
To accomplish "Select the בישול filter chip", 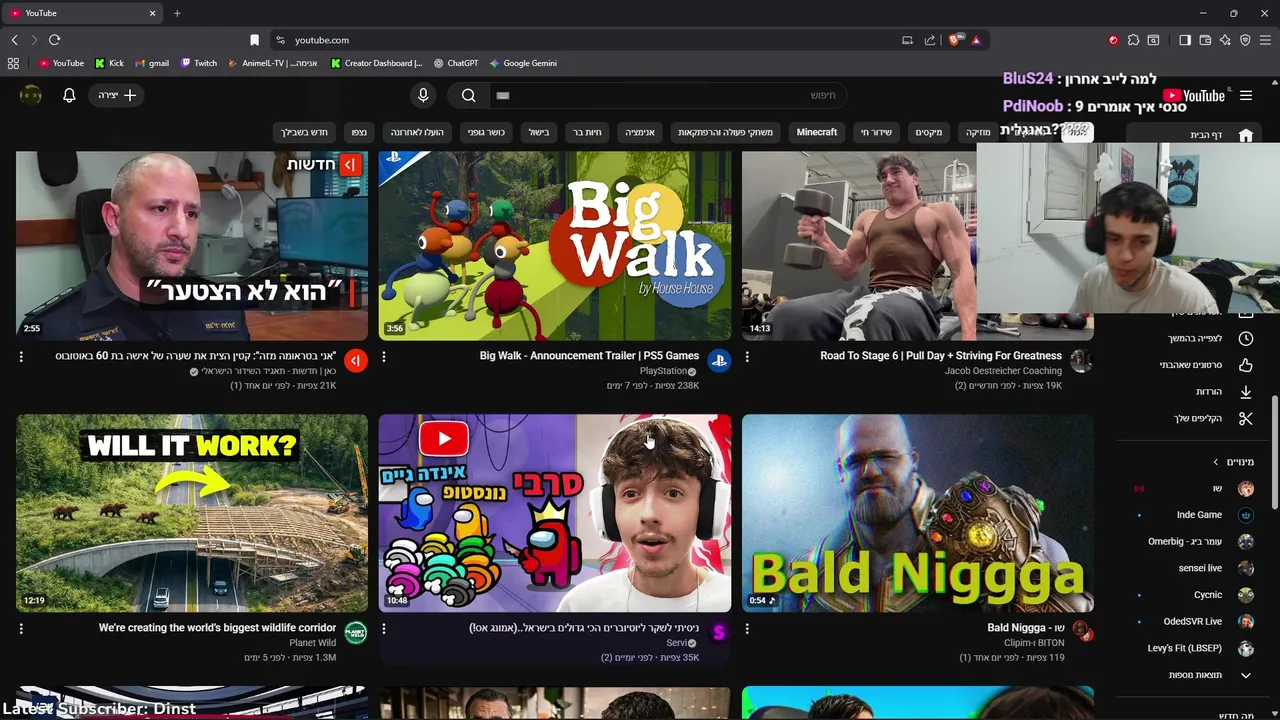I will pyautogui.click(x=539, y=132).
